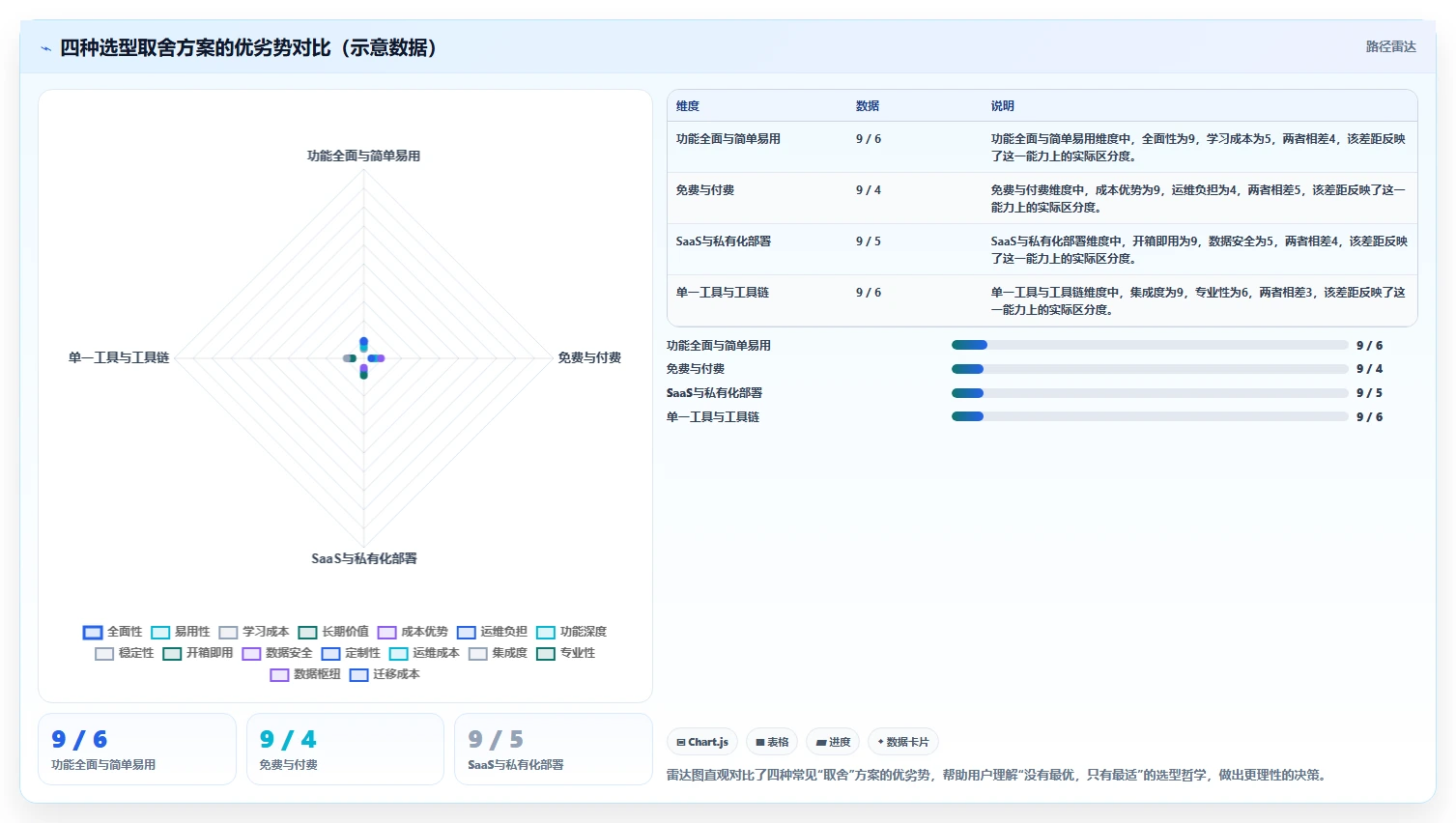The height and width of the screenshot is (823, 1456).
Task: Click the description text for 免费与付费 row
Action: pos(1198,199)
